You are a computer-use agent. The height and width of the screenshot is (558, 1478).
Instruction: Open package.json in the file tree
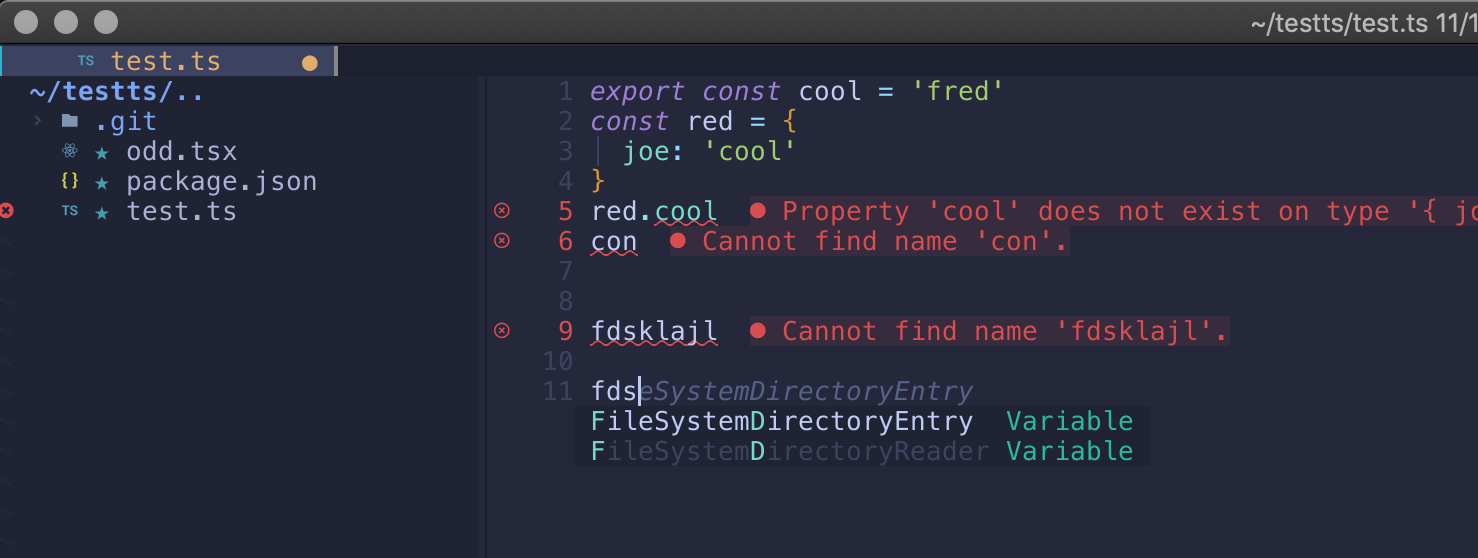point(222,182)
